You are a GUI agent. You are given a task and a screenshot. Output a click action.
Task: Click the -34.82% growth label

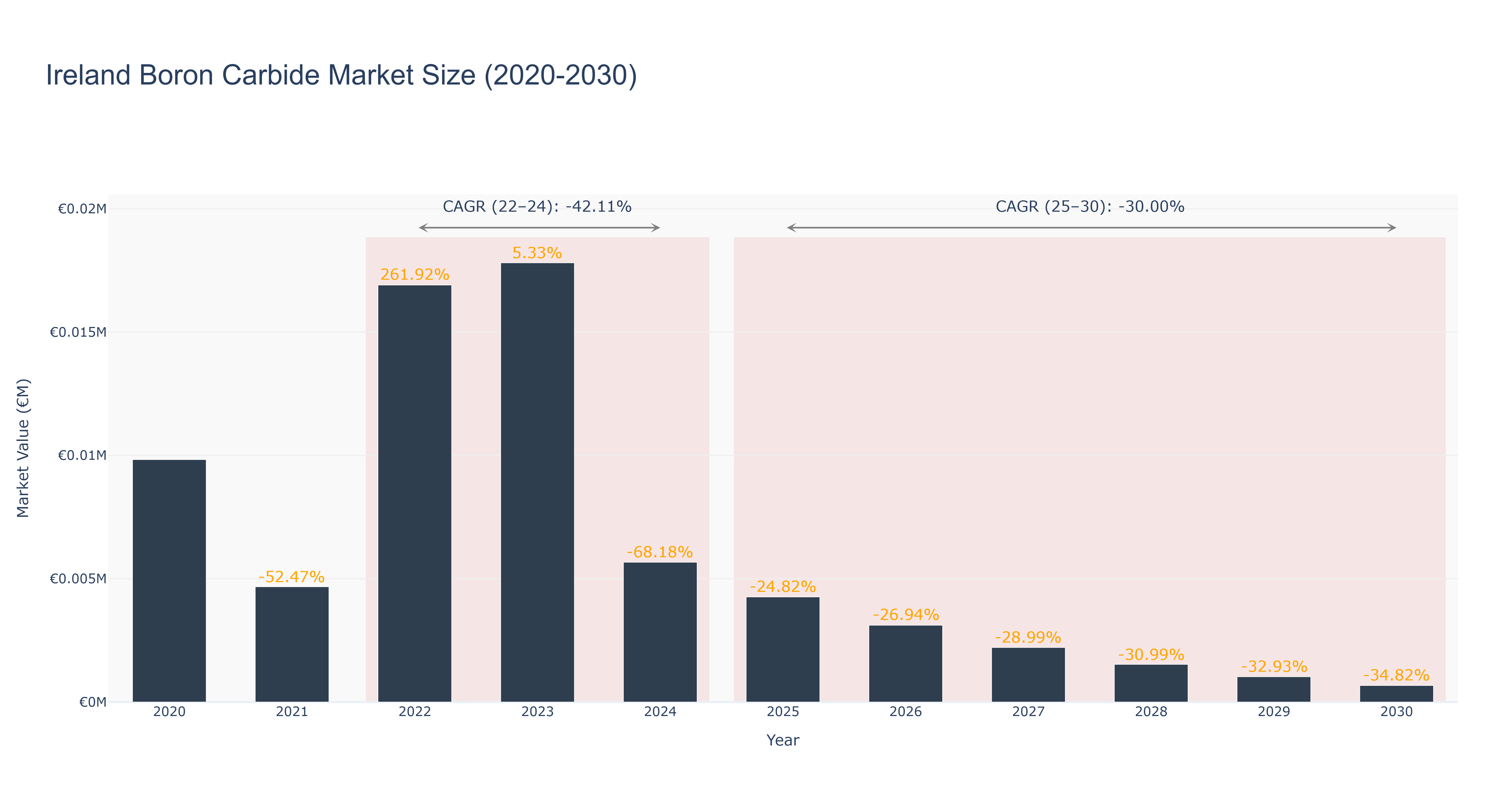[x=1396, y=675]
